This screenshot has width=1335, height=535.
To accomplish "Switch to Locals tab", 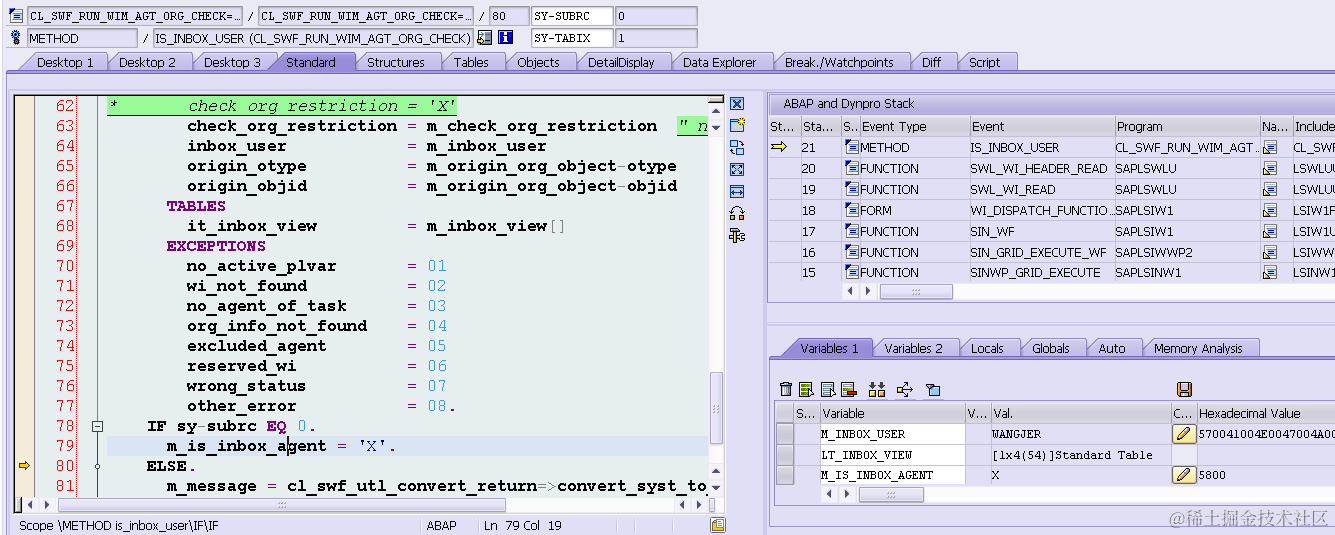I will [987, 348].
